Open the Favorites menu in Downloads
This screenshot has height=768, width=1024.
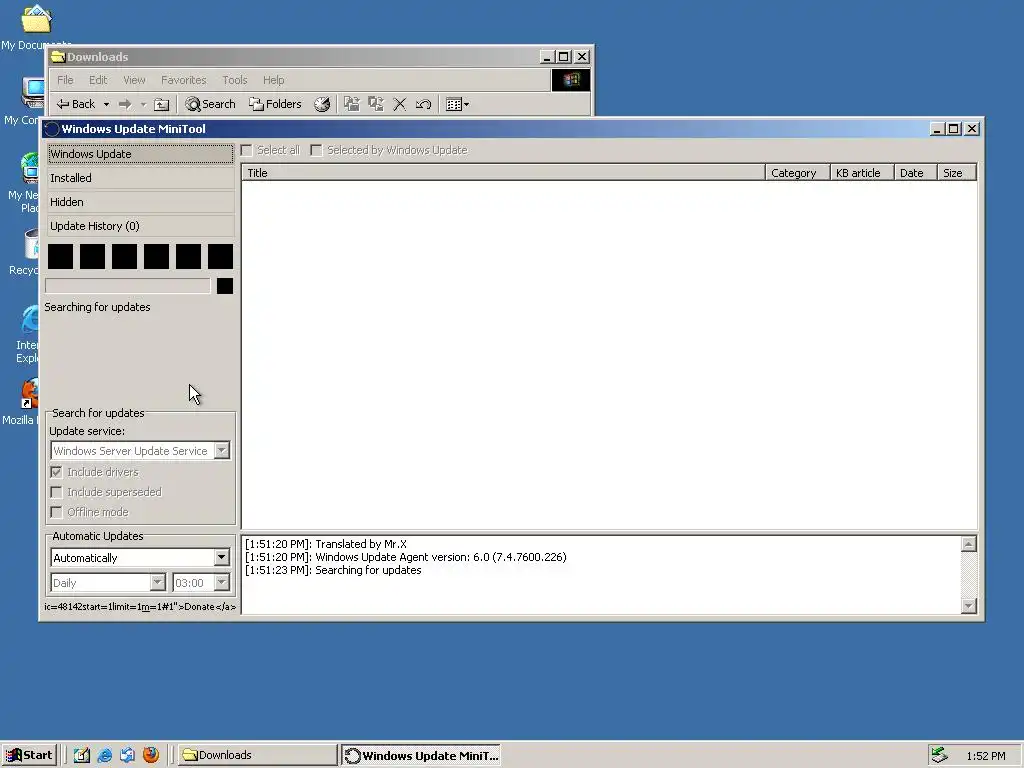click(x=184, y=80)
